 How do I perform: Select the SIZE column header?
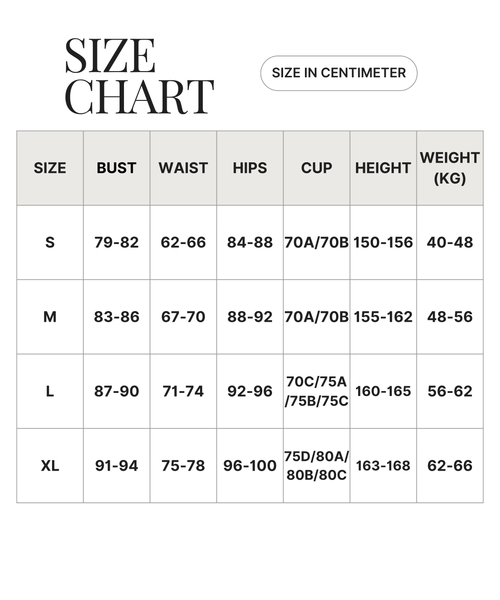50,168
